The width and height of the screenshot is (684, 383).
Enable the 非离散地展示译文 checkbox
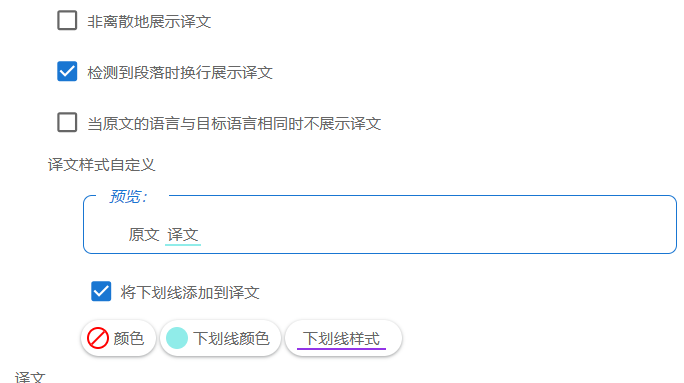pyautogui.click(x=67, y=21)
